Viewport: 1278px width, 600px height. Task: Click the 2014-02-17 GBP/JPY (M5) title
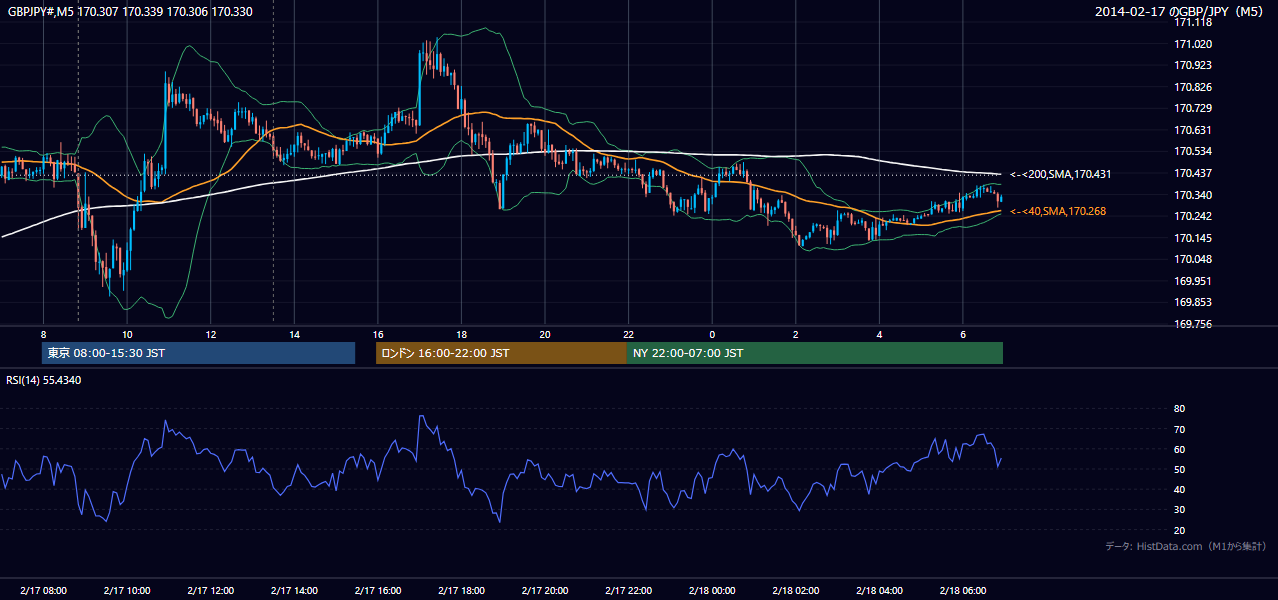(x=1180, y=12)
